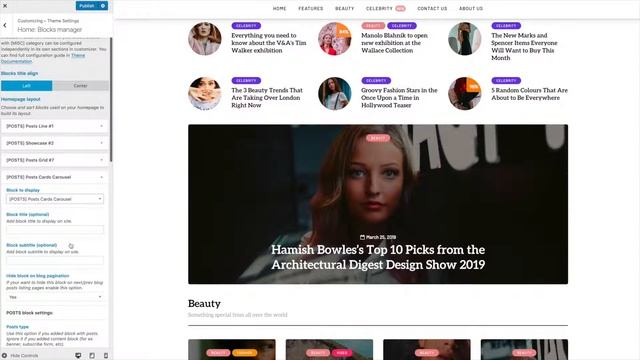Expand the Posts Line #1 block
The height and width of the screenshot is (360, 640).
55,126
